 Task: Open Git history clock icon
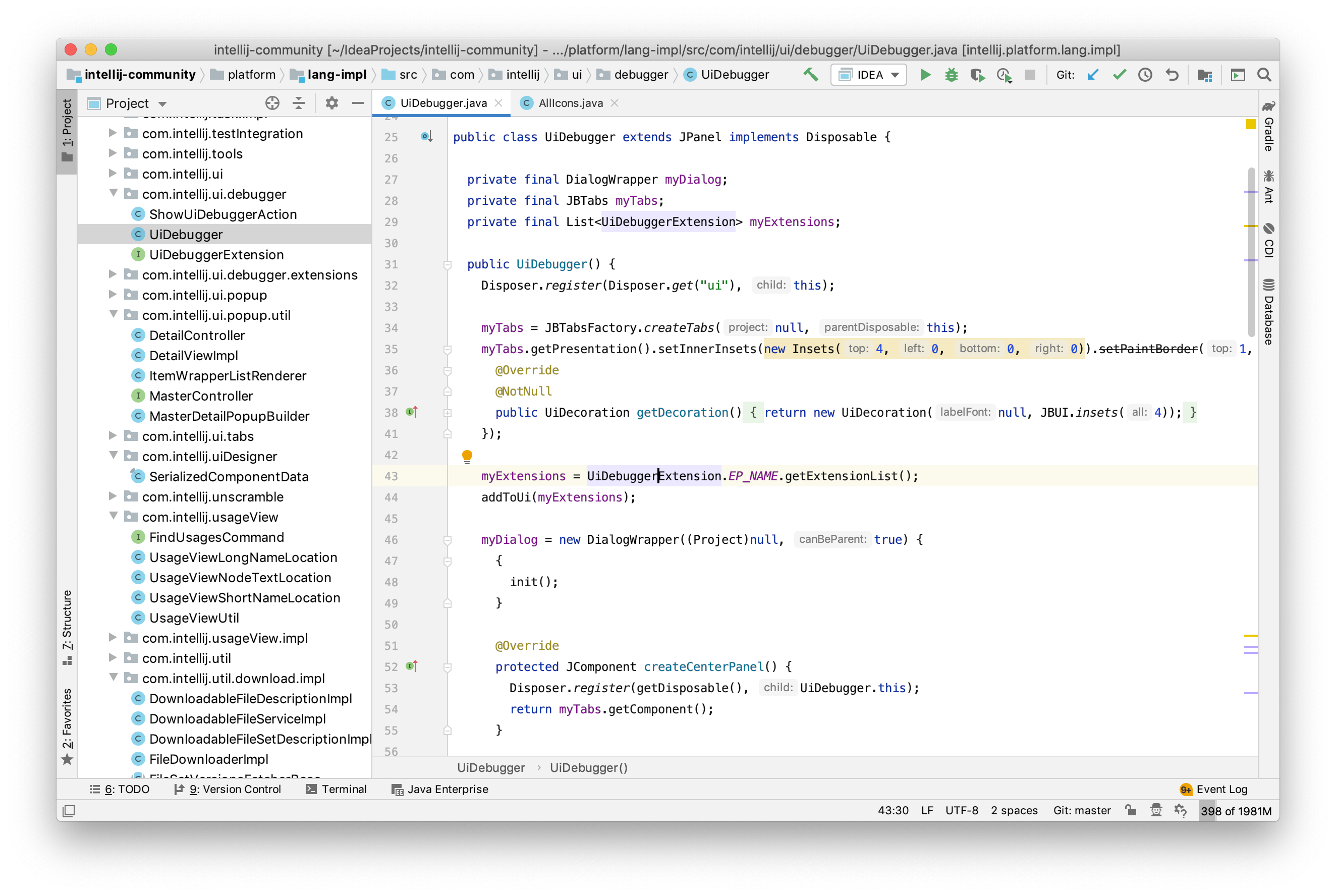(1145, 75)
